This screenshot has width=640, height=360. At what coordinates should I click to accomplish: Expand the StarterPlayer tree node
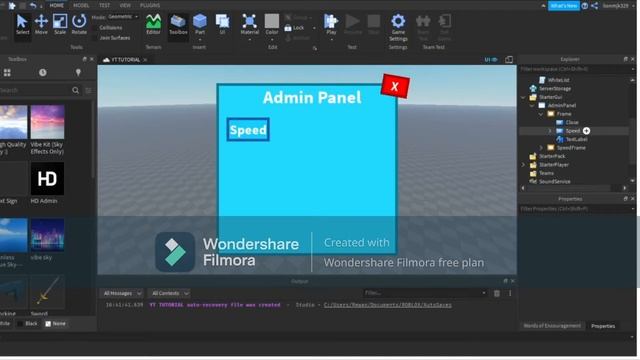click(x=523, y=165)
